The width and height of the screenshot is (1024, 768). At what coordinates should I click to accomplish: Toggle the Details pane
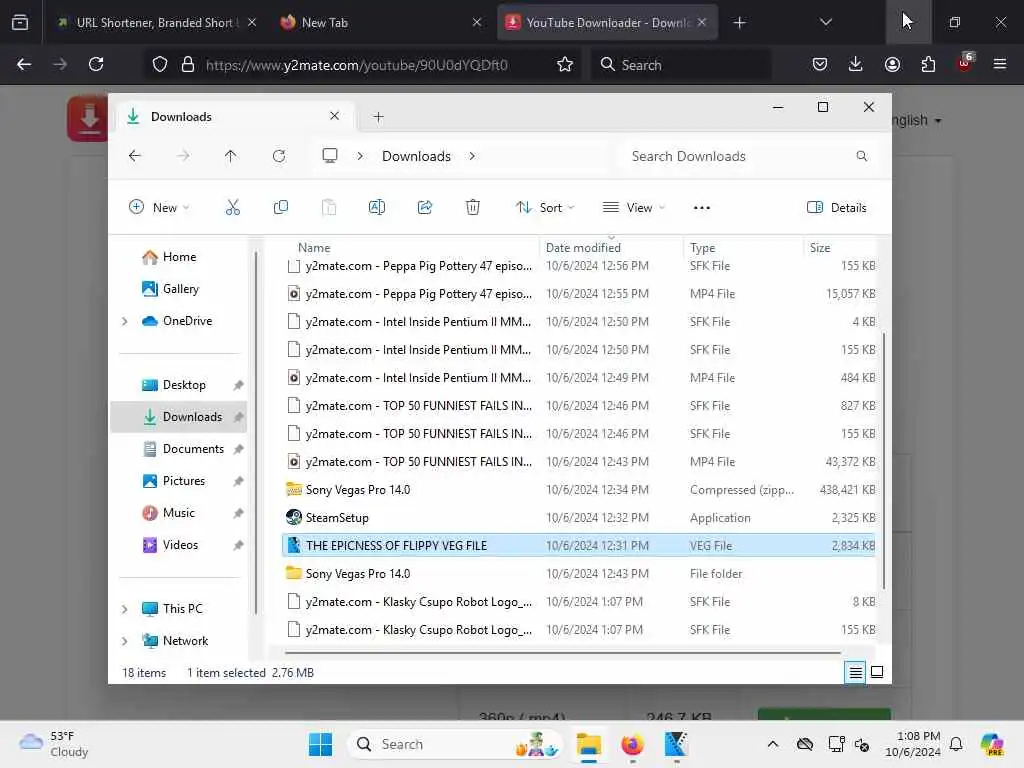click(x=837, y=208)
